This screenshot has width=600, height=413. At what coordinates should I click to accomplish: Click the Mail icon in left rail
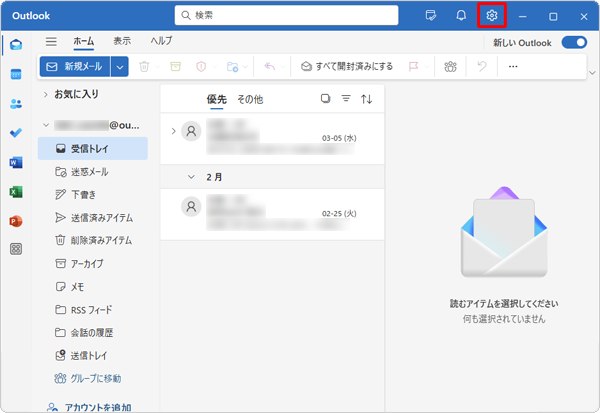16,45
